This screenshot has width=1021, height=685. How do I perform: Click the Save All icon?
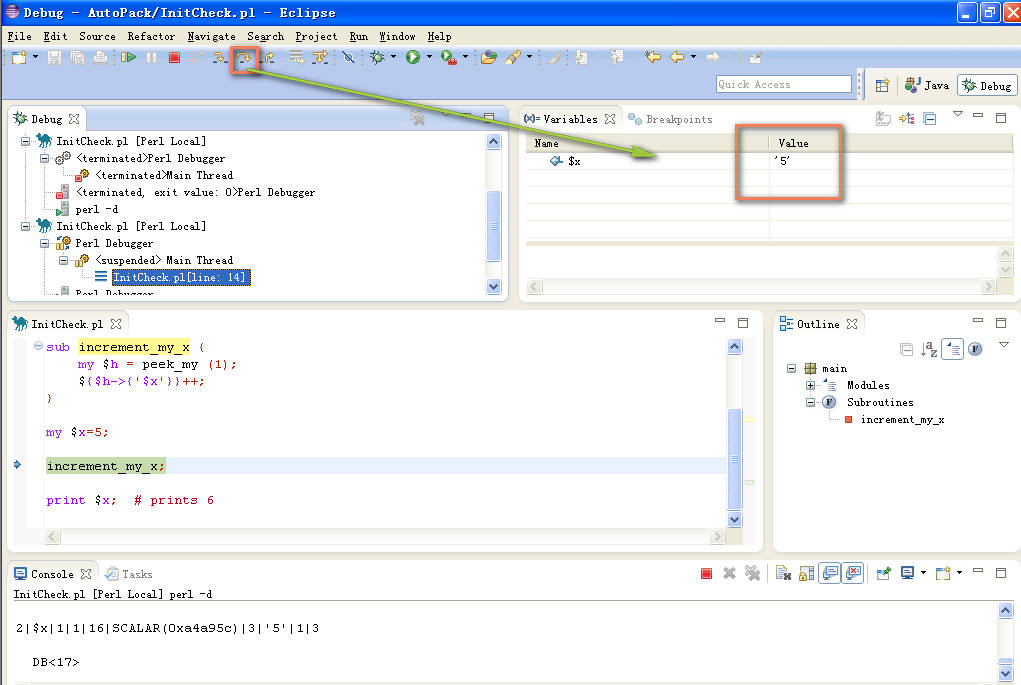pos(77,57)
